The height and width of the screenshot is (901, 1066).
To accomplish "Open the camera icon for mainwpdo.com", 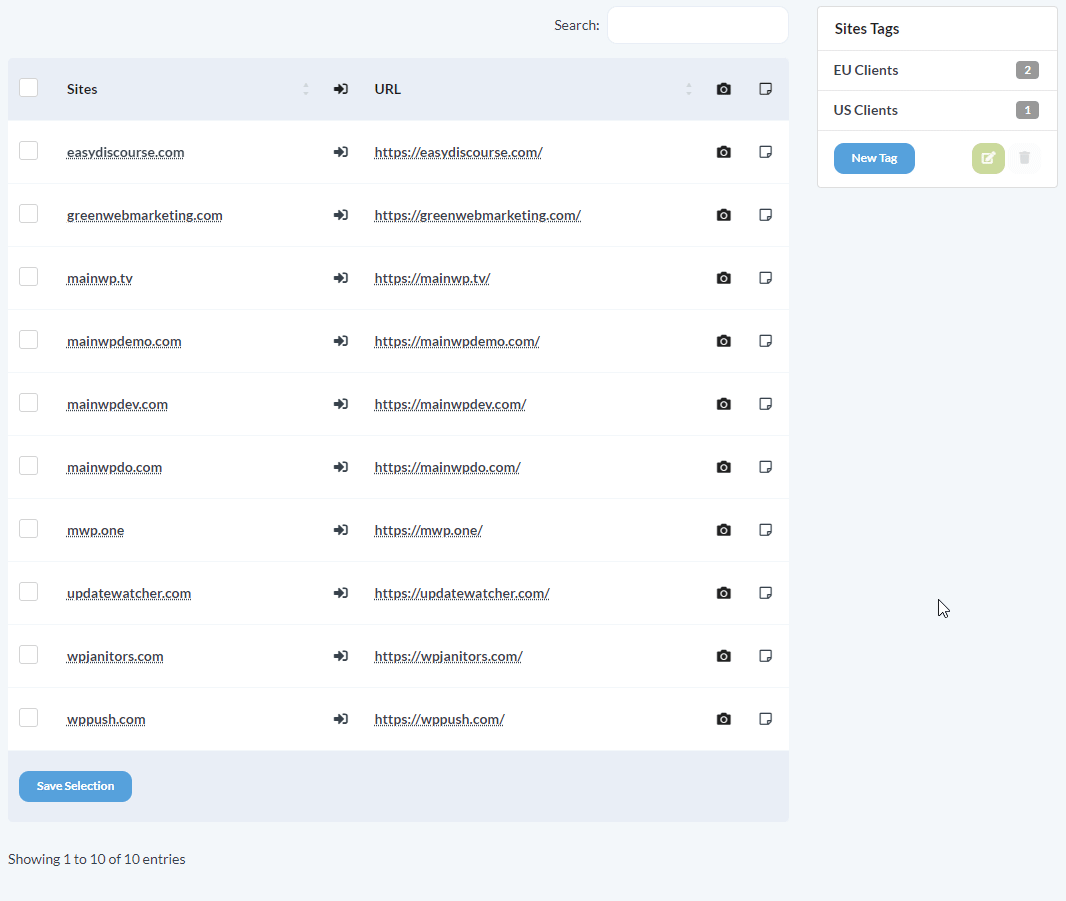I will coord(723,467).
